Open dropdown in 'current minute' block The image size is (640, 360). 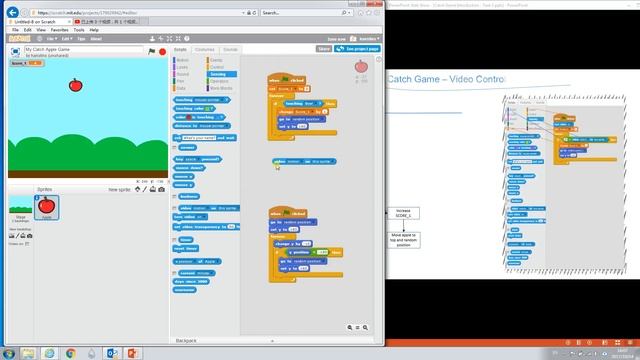pos(210,273)
